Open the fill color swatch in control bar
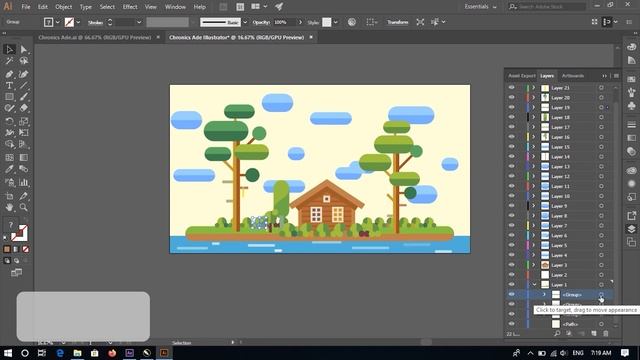The image size is (640, 360). [x=49, y=22]
